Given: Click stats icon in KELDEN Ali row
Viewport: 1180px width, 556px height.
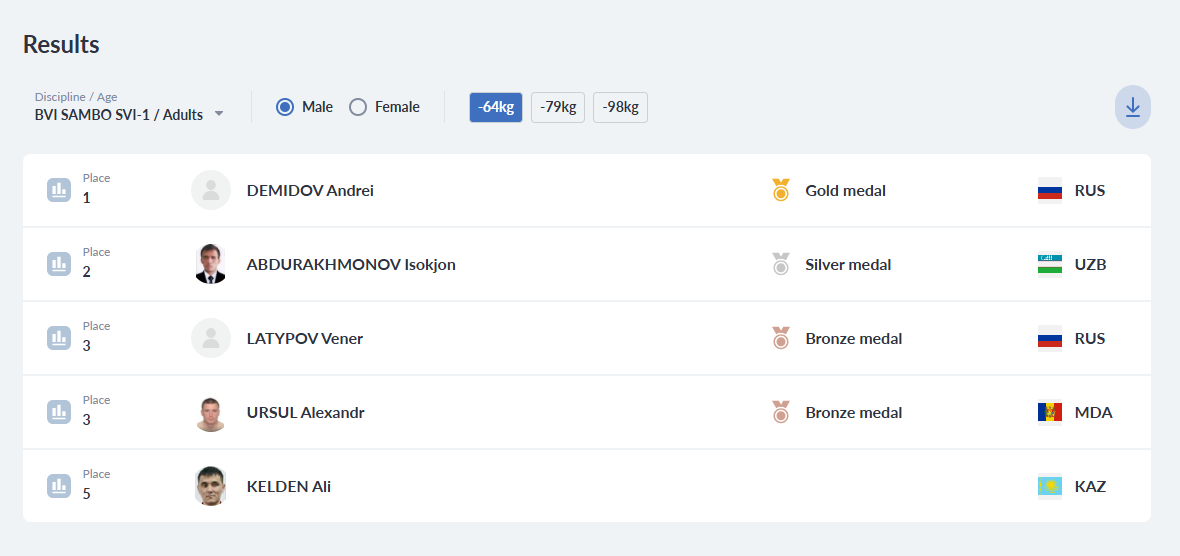Looking at the screenshot, I should coord(59,486).
